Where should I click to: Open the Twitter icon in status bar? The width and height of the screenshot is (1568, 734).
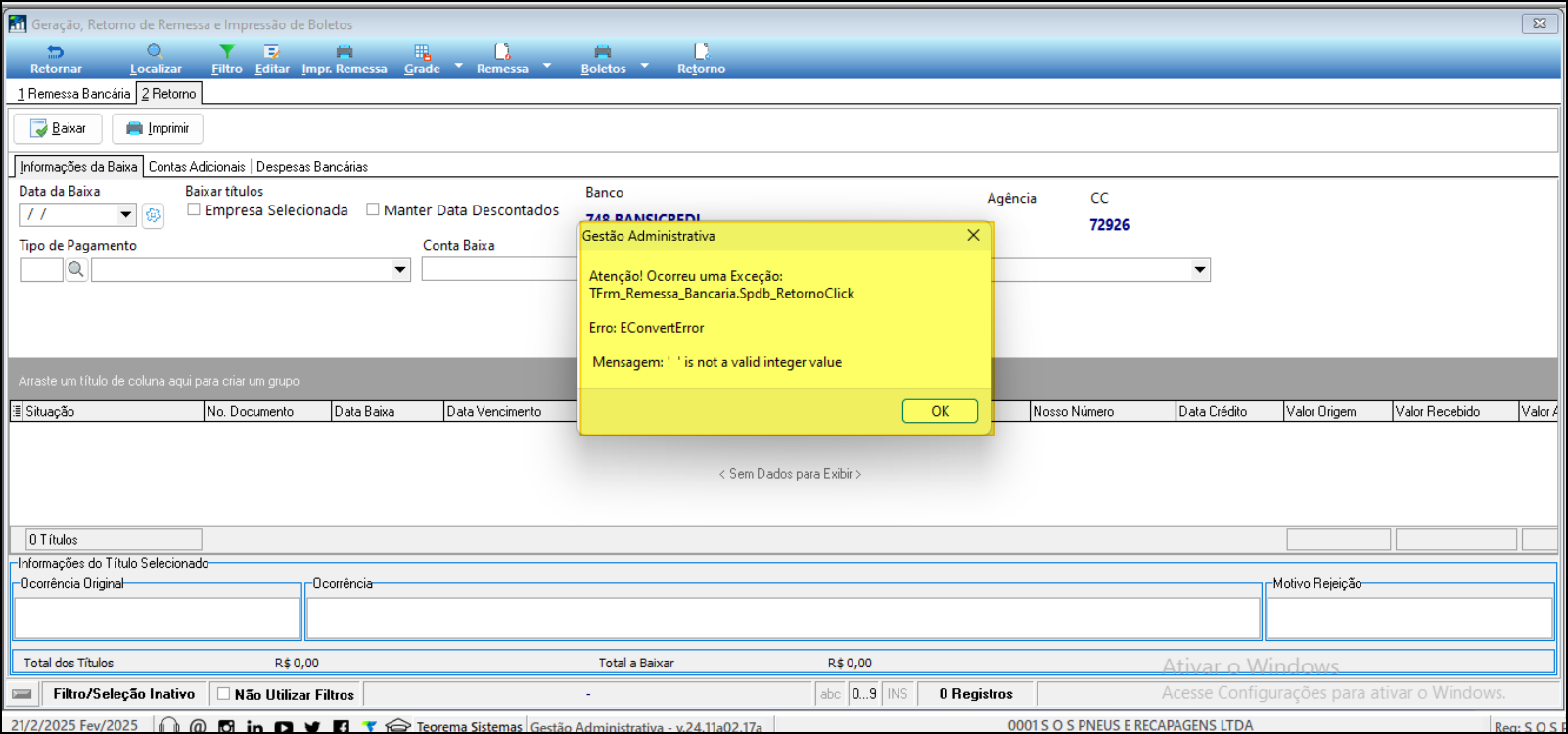coord(312,726)
